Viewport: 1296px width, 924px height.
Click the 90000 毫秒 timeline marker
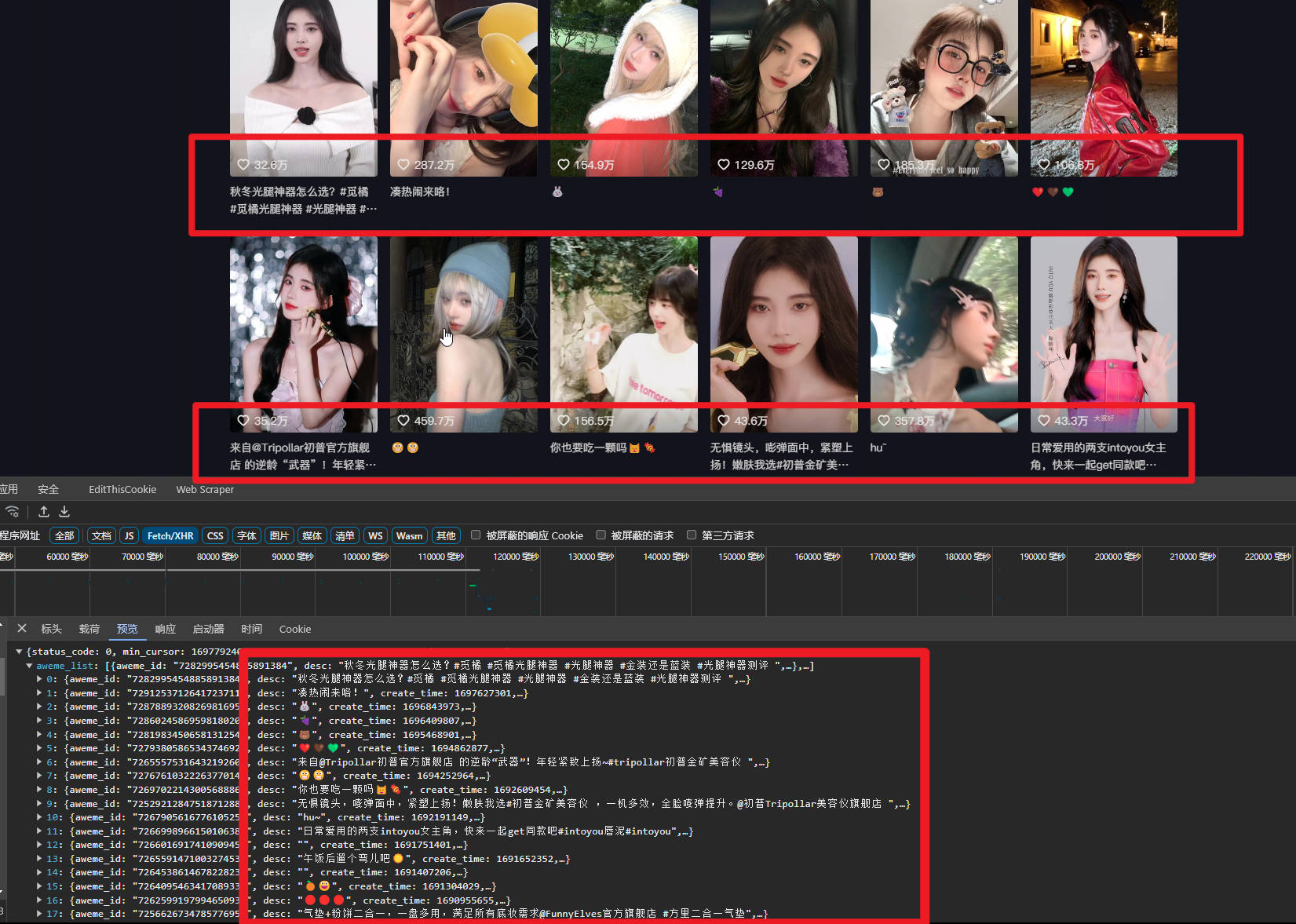[293, 557]
